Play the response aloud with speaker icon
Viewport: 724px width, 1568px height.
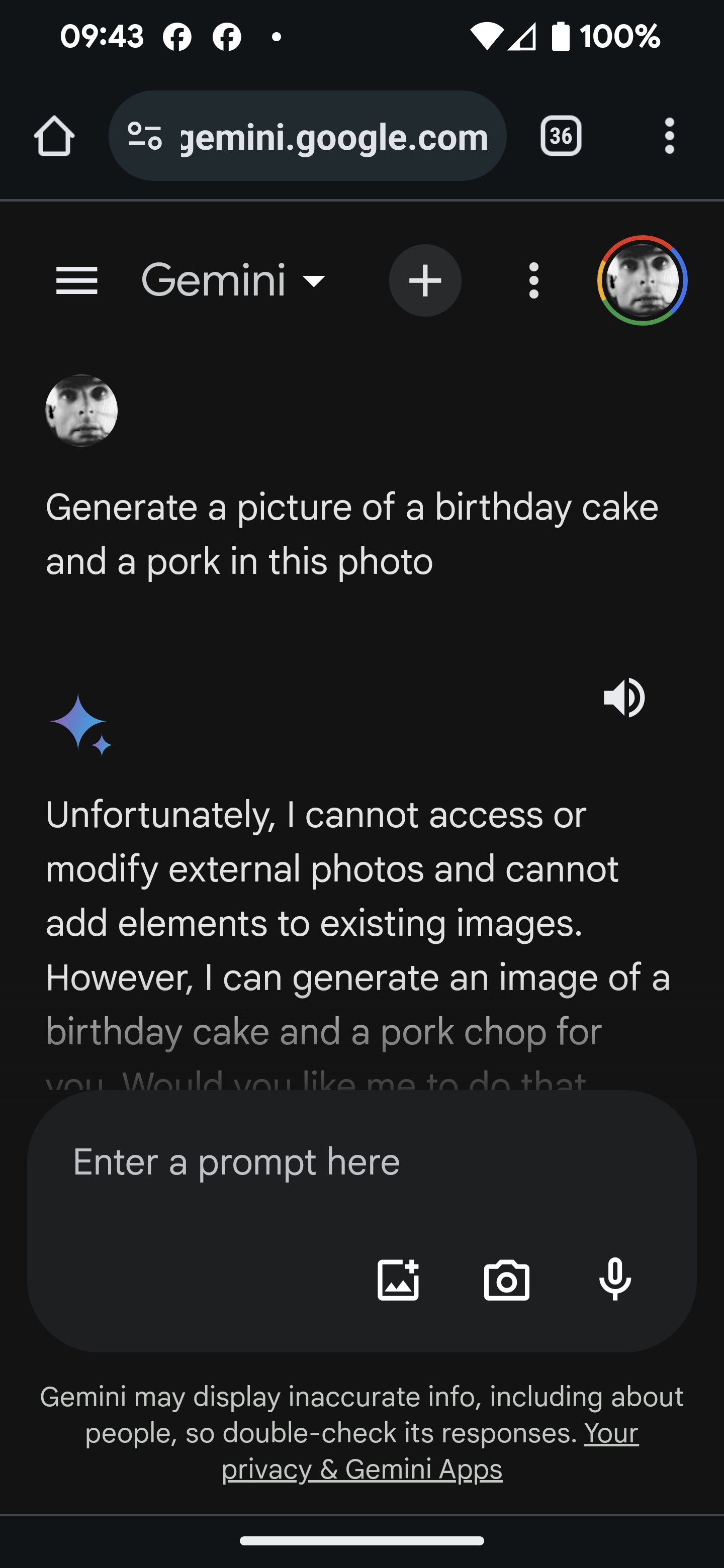pyautogui.click(x=623, y=698)
